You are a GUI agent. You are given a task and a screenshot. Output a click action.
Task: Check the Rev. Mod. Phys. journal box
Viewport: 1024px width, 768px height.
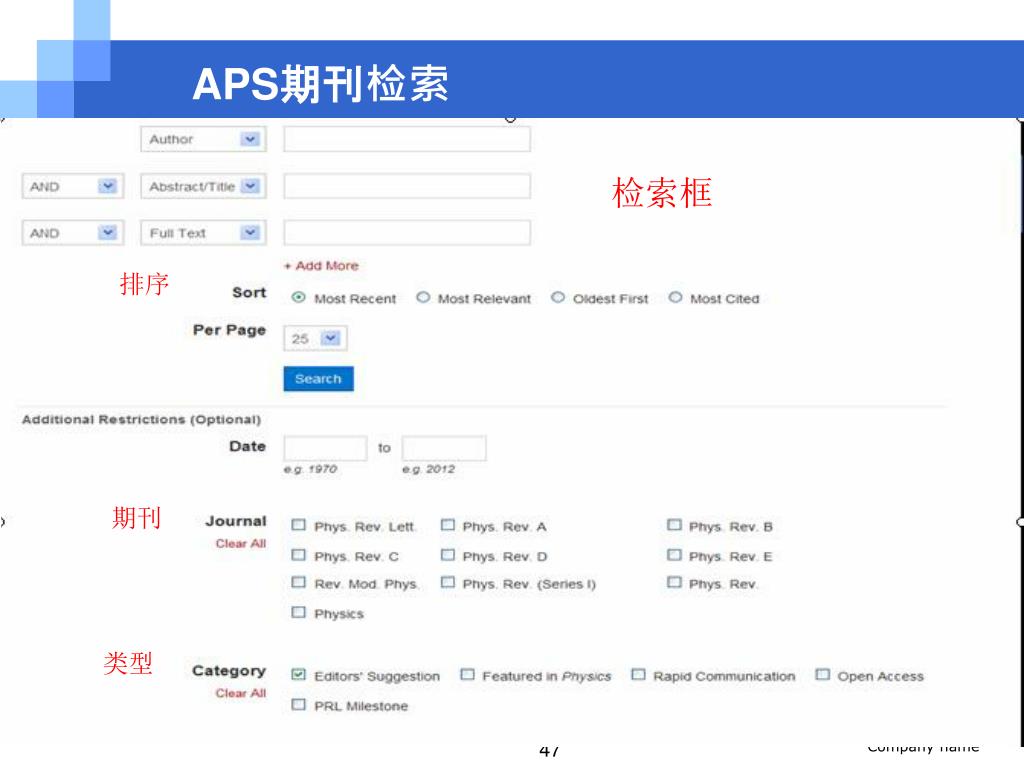pyautogui.click(x=298, y=583)
